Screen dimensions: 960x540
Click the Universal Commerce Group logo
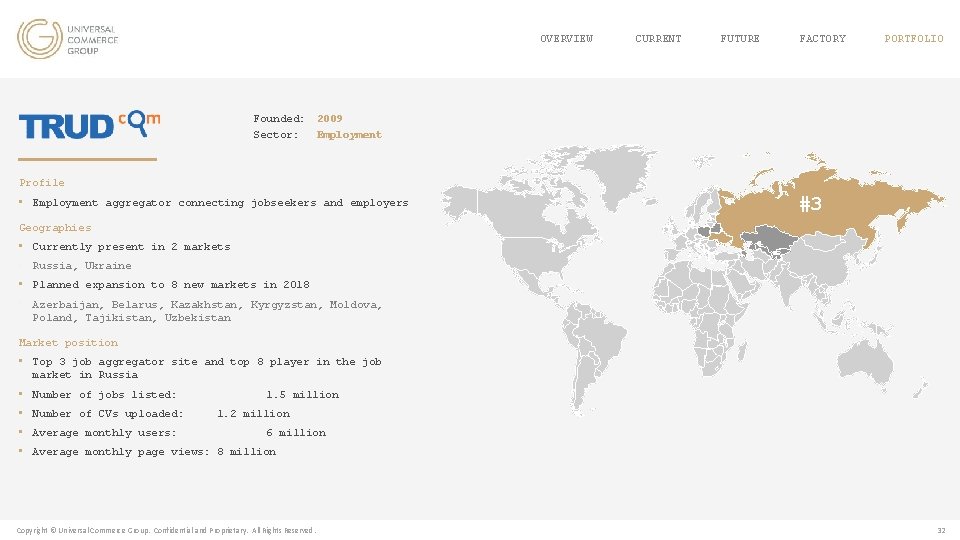click(67, 39)
